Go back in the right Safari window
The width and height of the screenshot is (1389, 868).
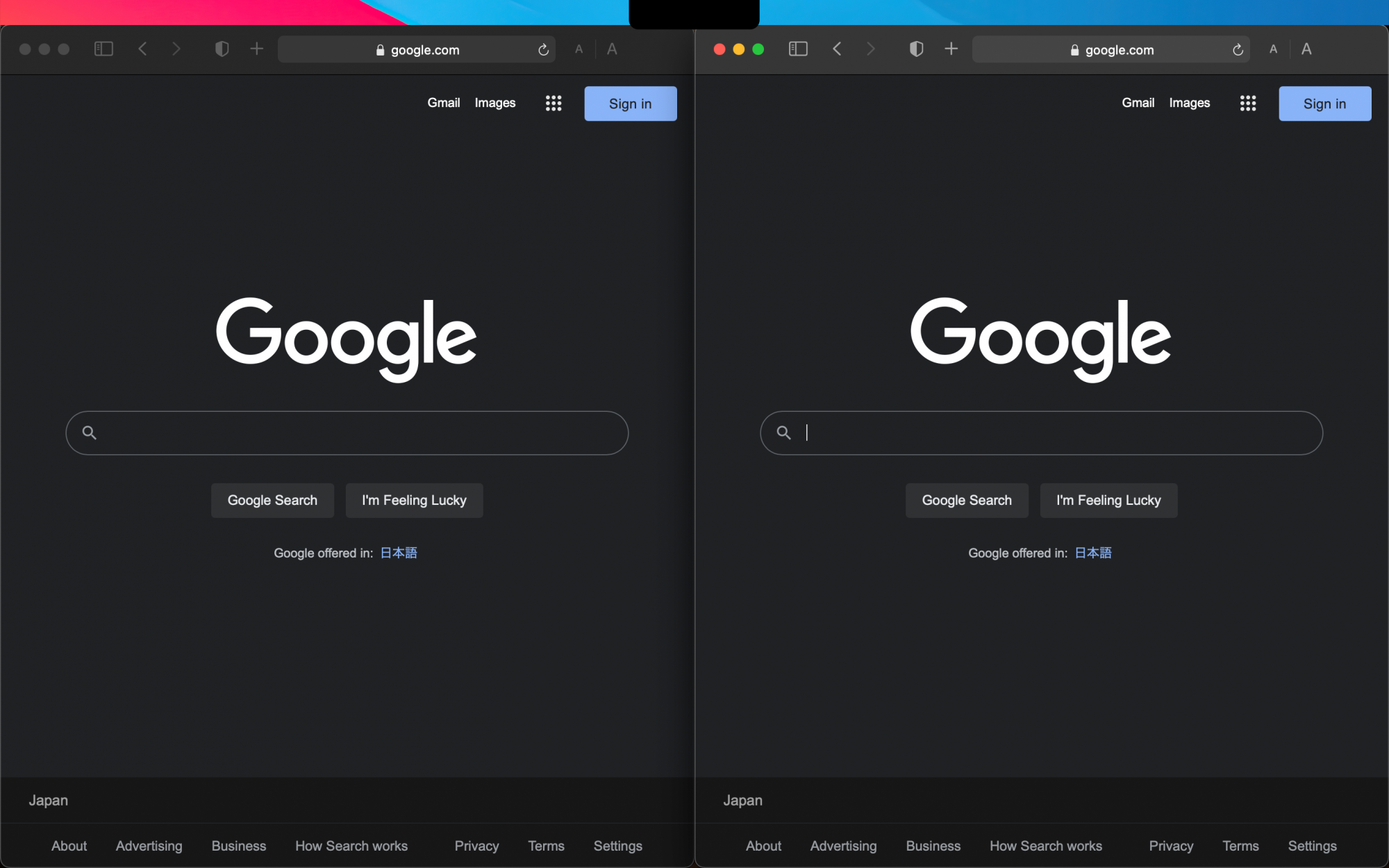[x=838, y=49]
